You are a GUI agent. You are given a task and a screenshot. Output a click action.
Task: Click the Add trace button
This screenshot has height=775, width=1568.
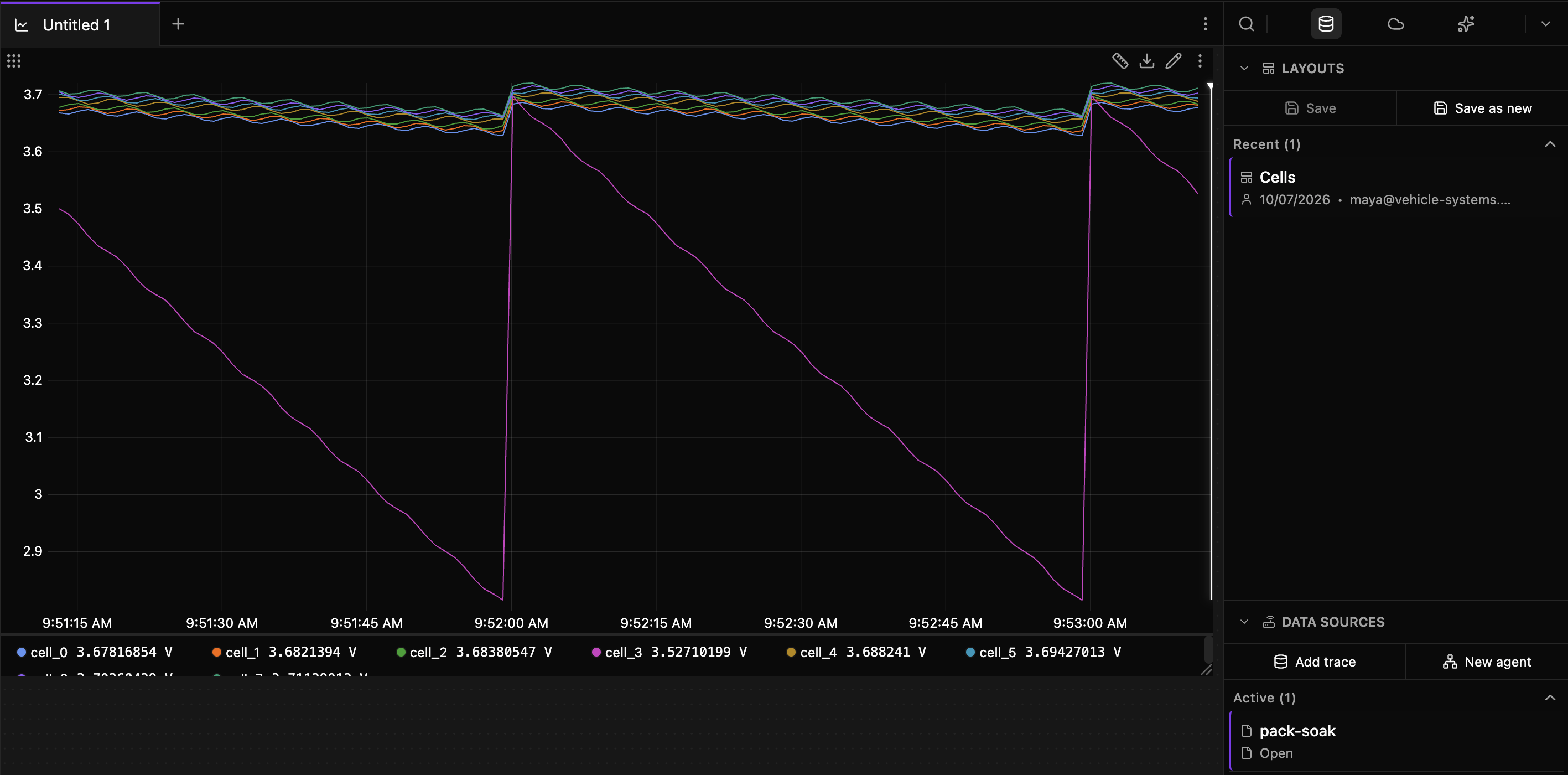click(x=1314, y=662)
